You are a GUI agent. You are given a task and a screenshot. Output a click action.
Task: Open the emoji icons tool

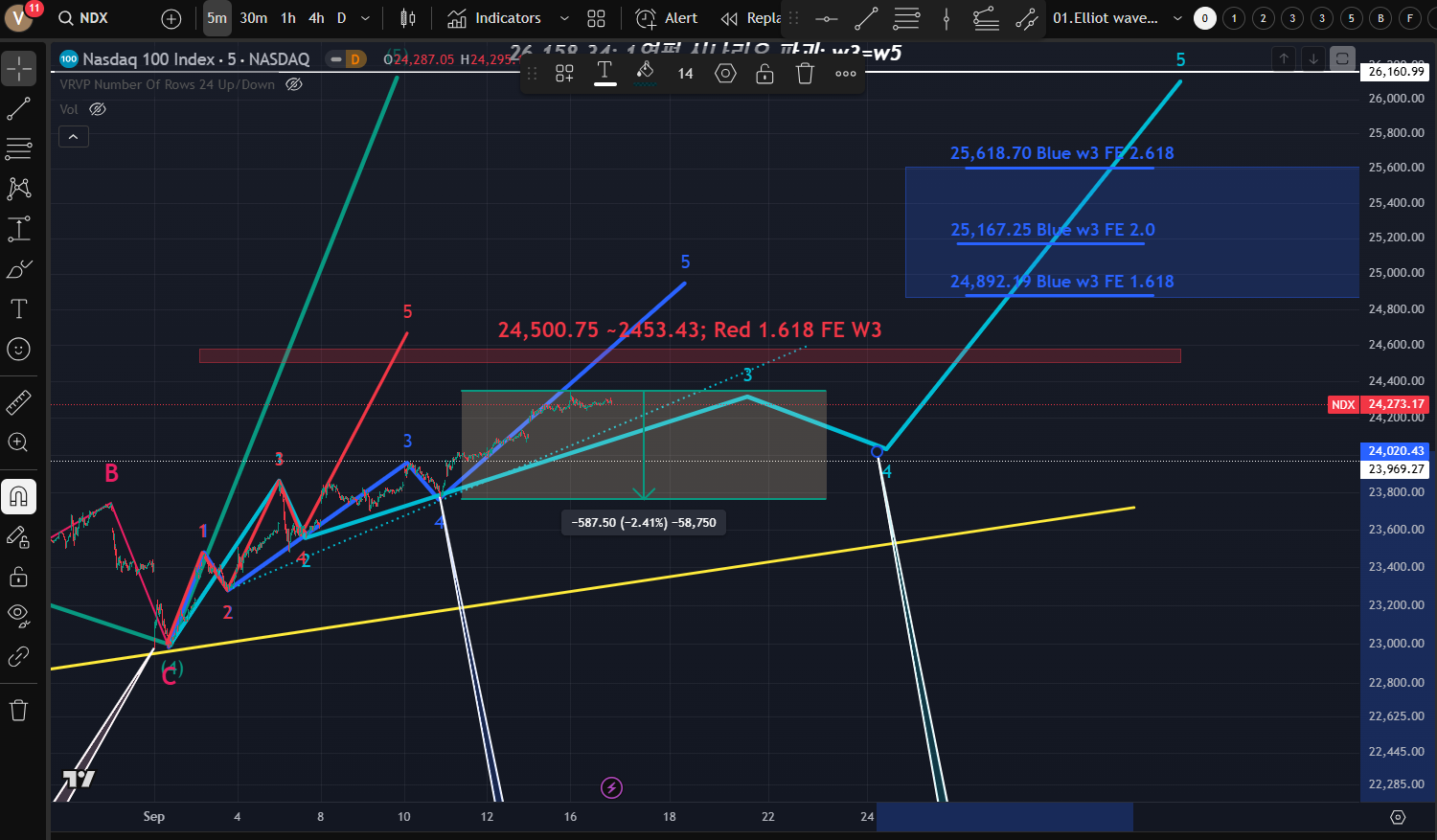coord(18,350)
